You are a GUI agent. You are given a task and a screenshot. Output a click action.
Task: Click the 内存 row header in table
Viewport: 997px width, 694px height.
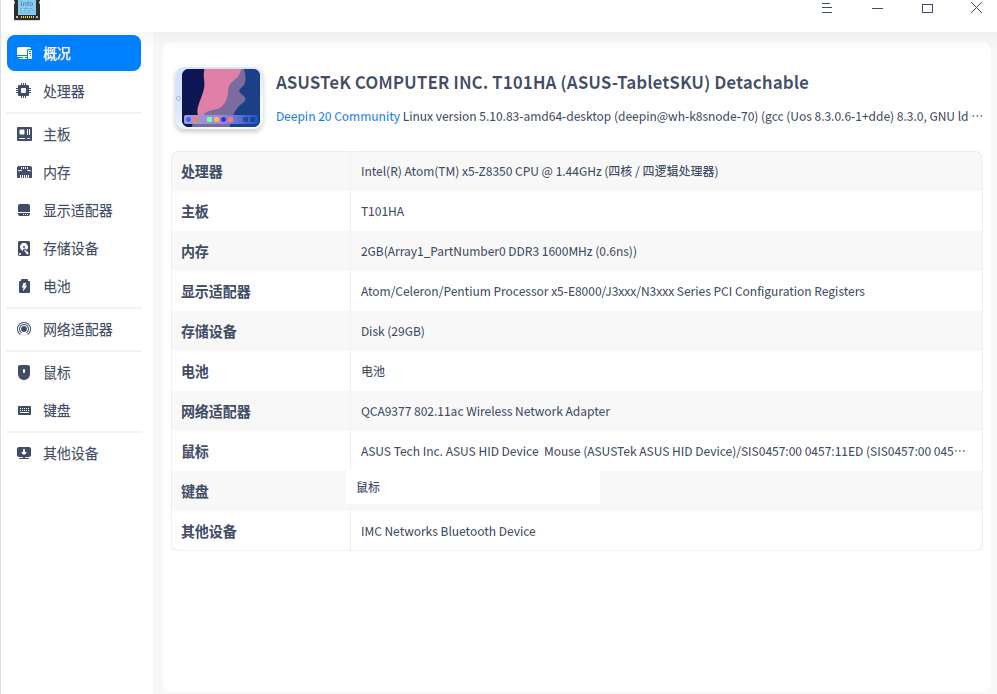click(x=195, y=252)
